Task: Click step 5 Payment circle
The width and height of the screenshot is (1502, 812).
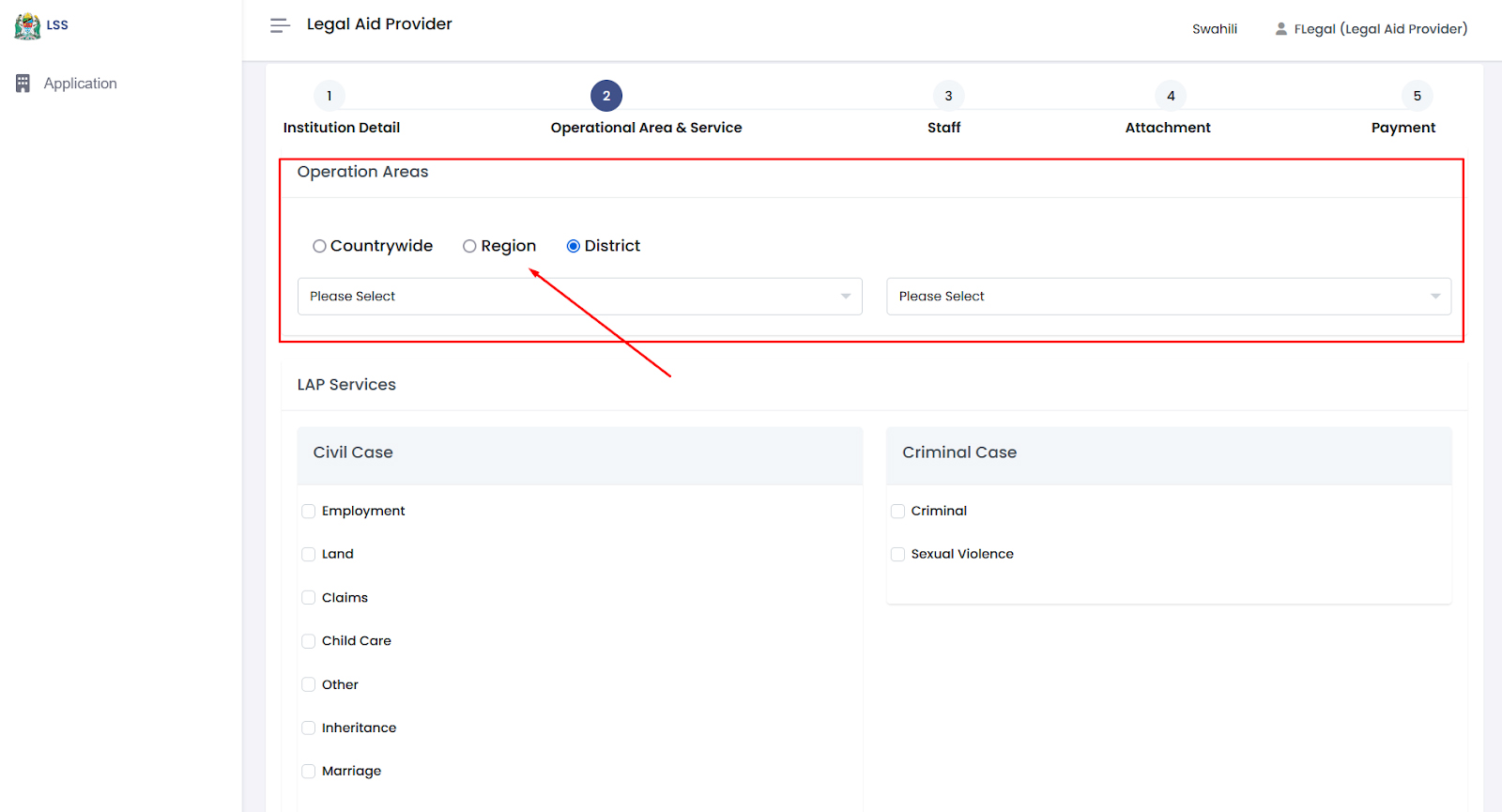Action: 1417,96
